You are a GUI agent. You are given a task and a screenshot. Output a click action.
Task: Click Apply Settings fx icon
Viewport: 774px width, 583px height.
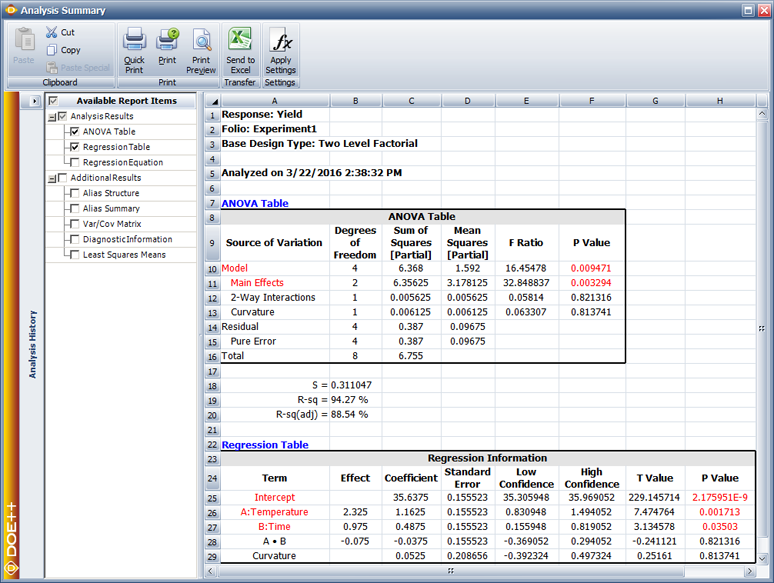(280, 39)
